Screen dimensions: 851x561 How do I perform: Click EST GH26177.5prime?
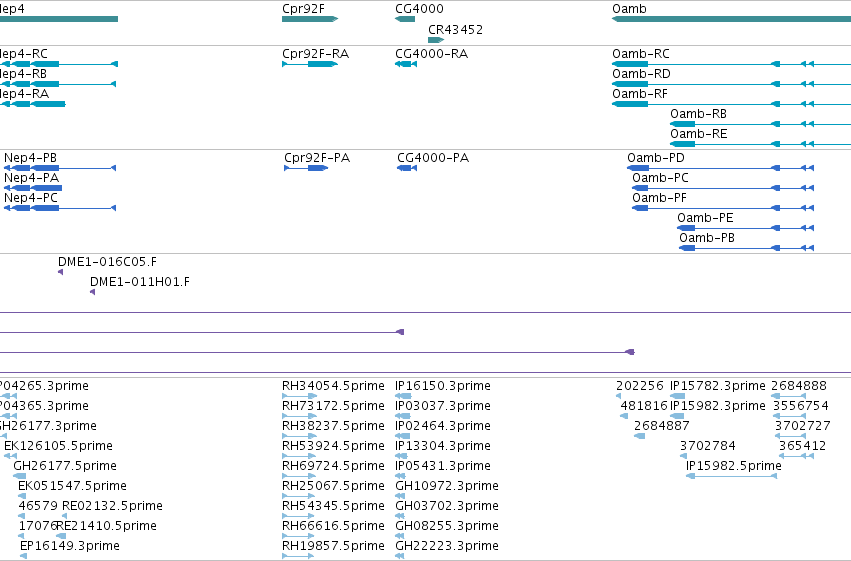[x=65, y=466]
